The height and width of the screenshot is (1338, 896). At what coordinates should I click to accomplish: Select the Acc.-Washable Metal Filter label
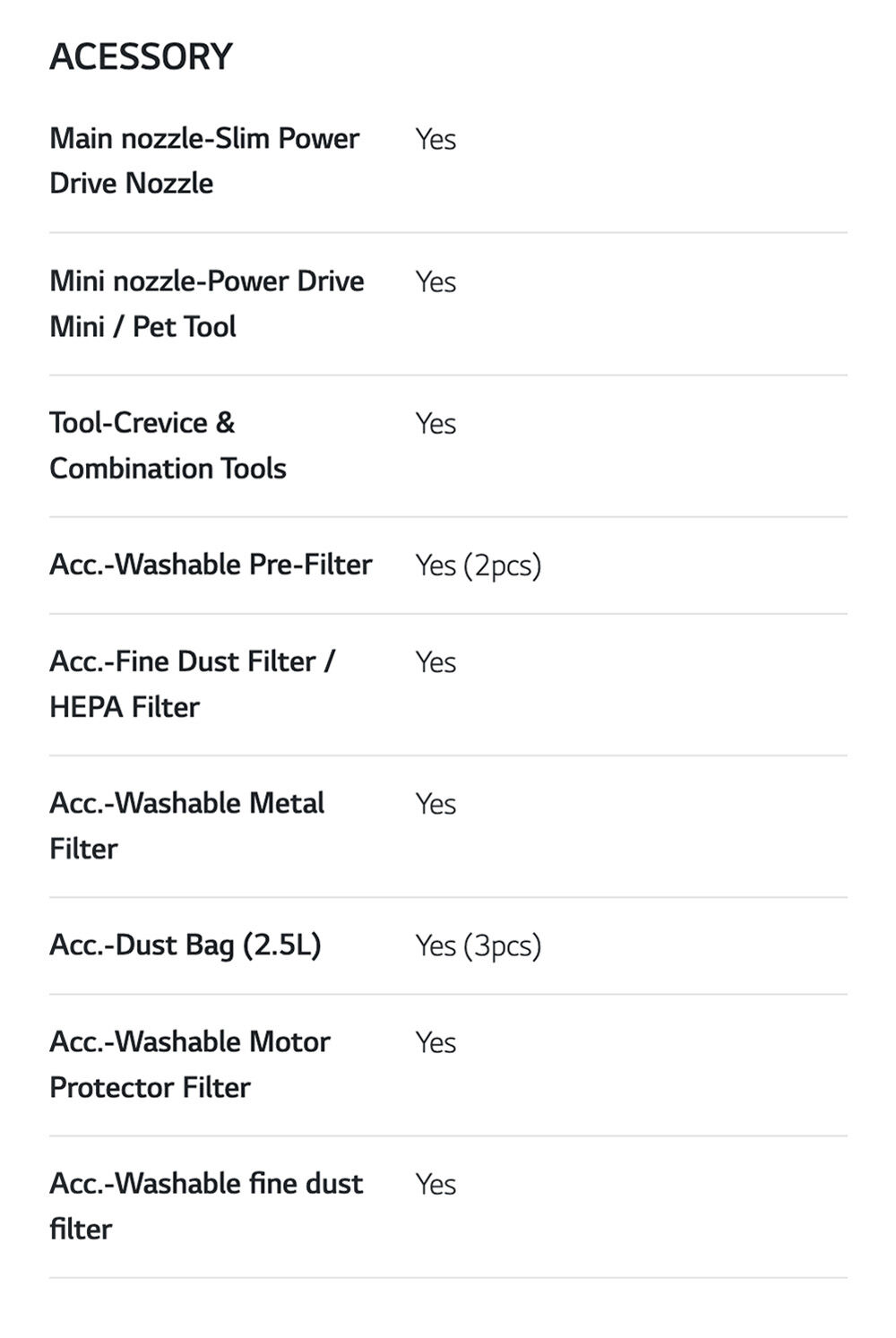coord(186,825)
